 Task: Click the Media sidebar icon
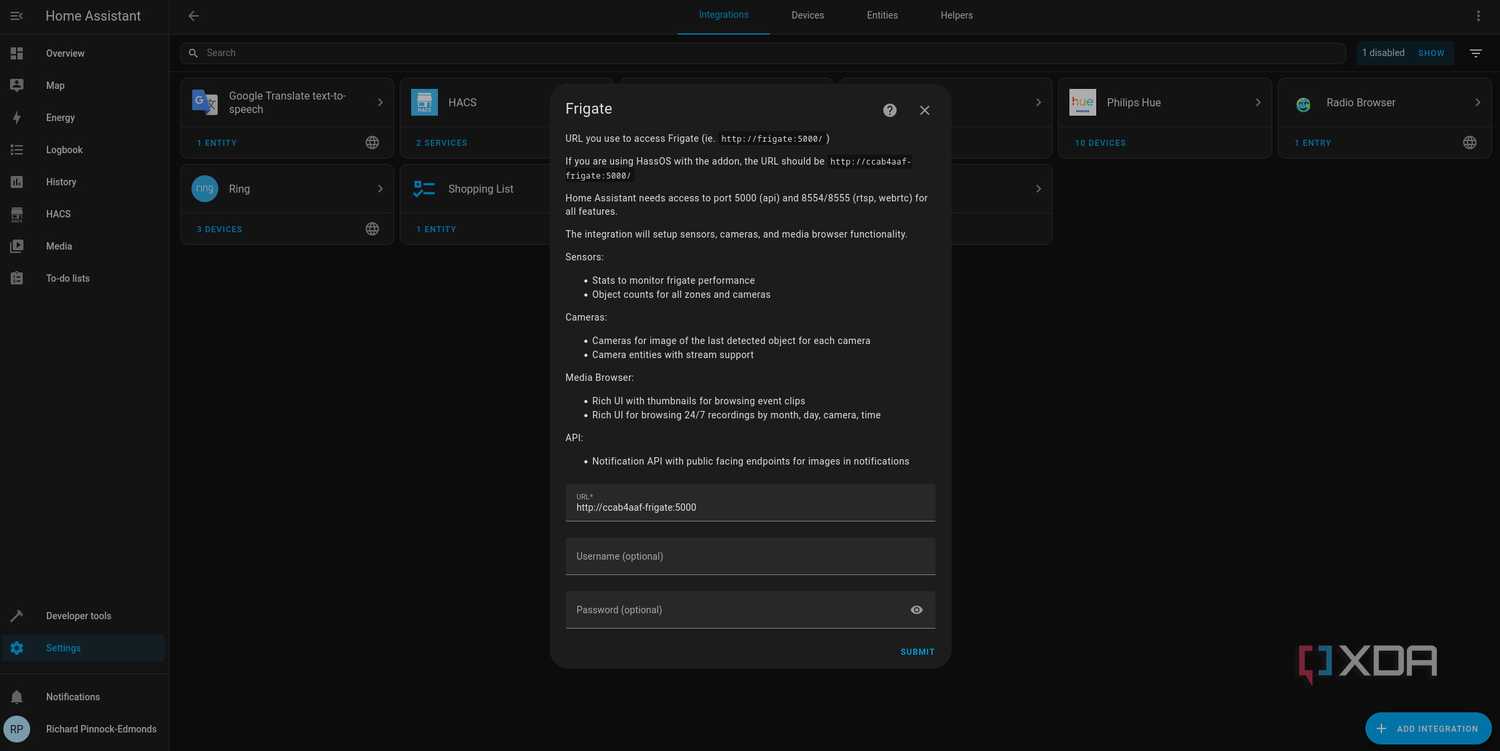click(16, 246)
